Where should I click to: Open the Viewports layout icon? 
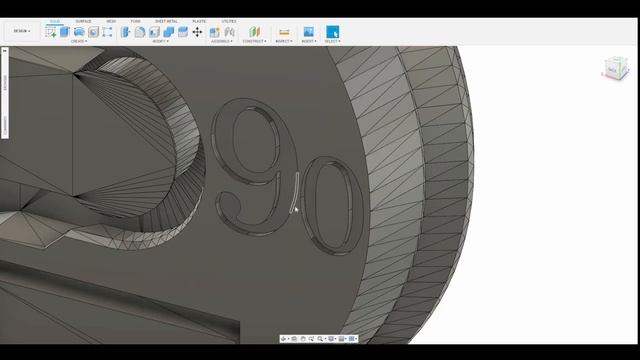[352, 339]
